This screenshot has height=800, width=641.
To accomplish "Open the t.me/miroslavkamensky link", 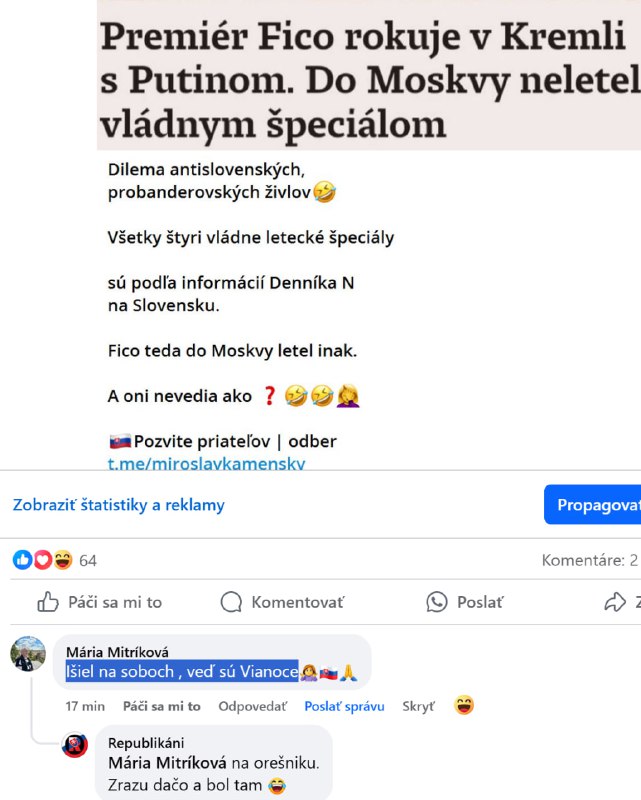I will click(206, 463).
